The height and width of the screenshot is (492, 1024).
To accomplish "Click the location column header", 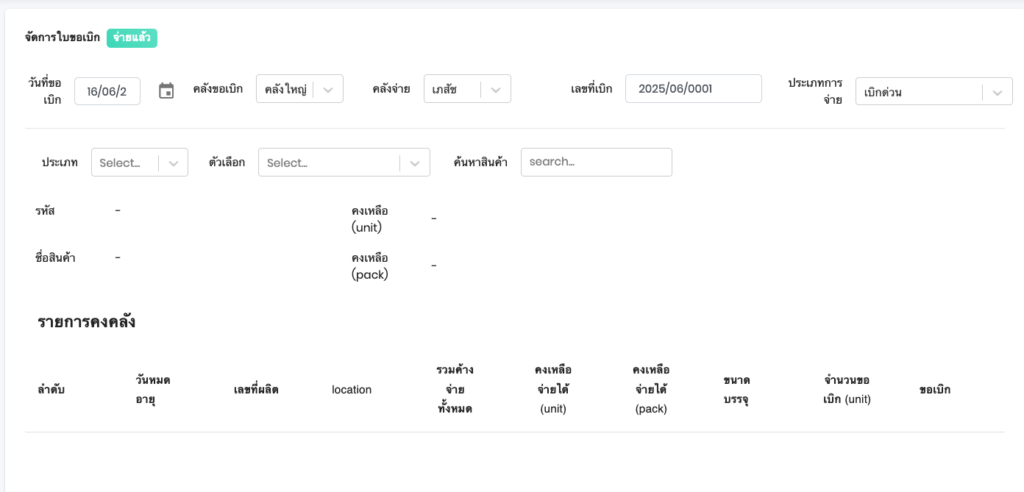I will [351, 389].
